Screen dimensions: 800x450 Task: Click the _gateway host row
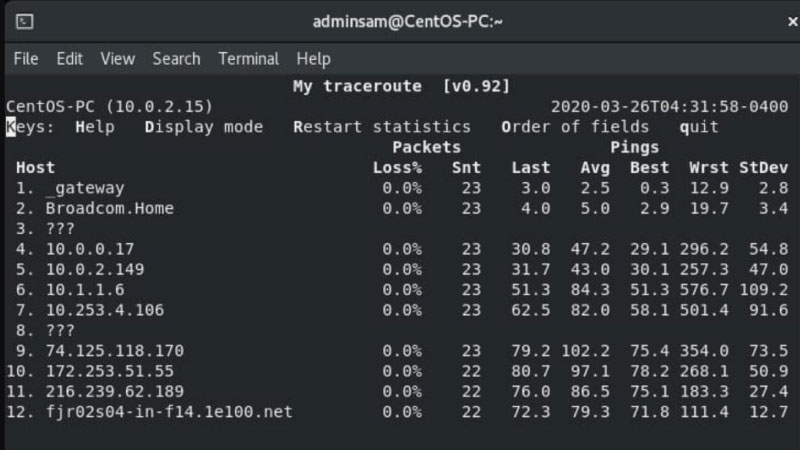[85, 188]
